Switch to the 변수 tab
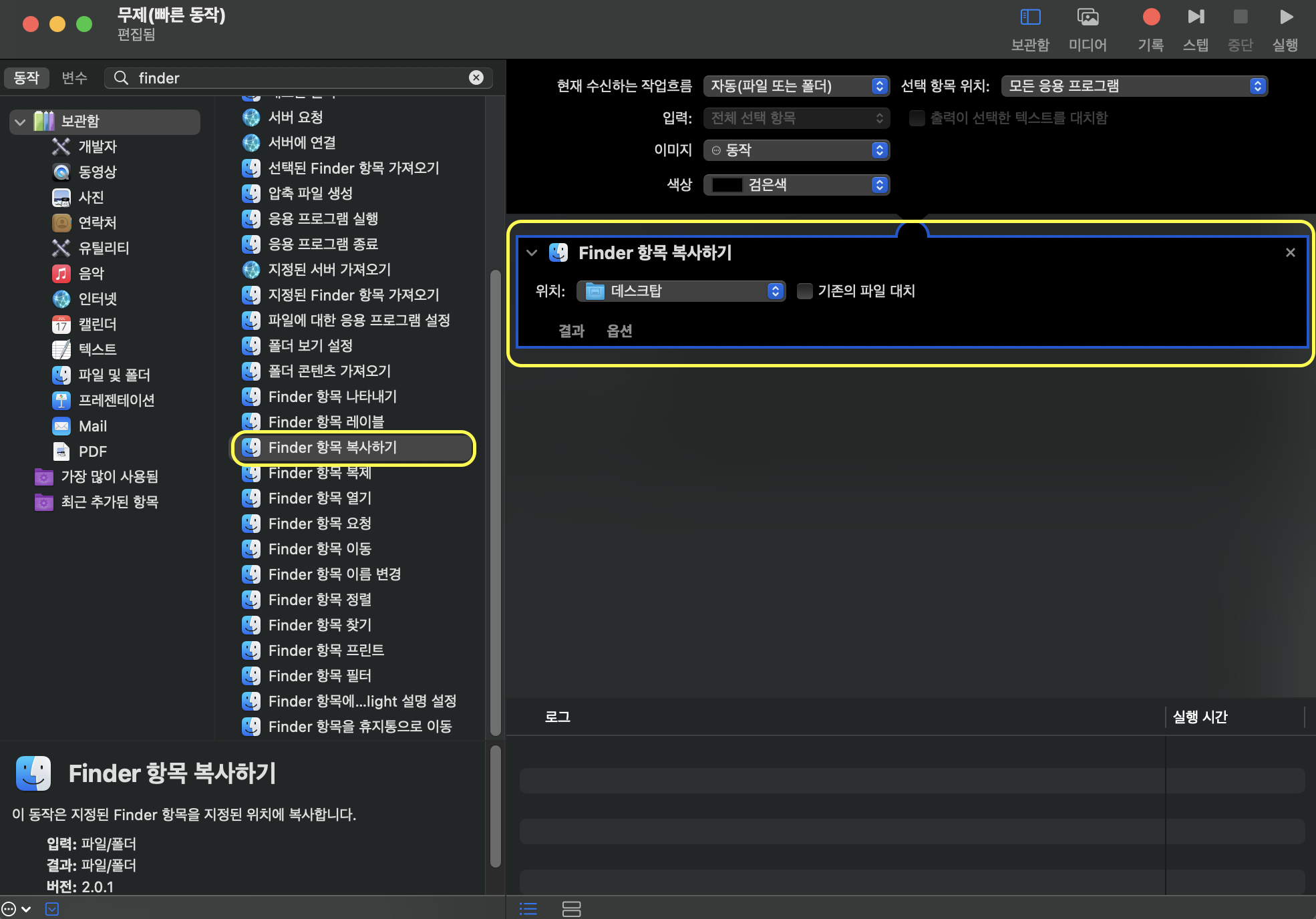The image size is (1316, 919). (x=75, y=78)
